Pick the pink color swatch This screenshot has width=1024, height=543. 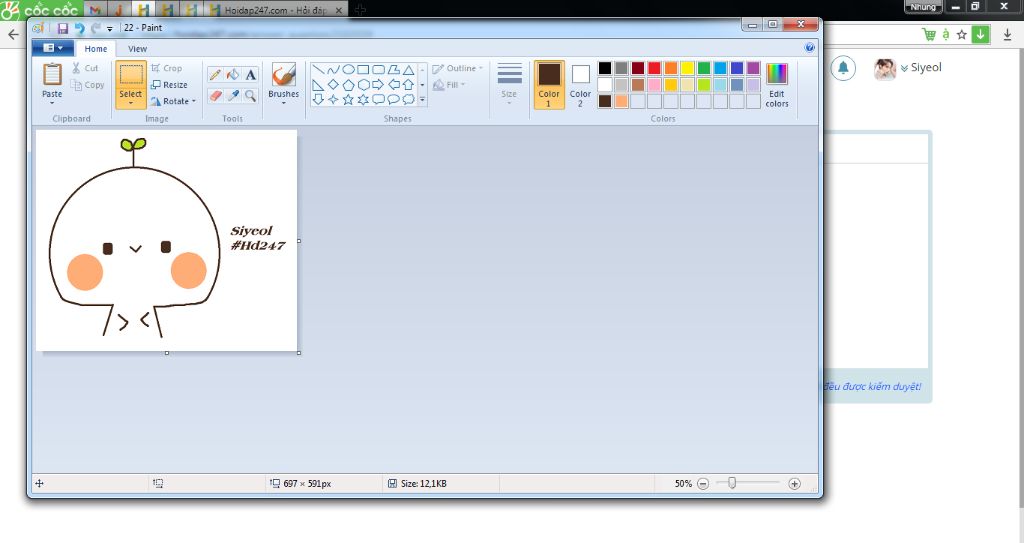(x=654, y=84)
